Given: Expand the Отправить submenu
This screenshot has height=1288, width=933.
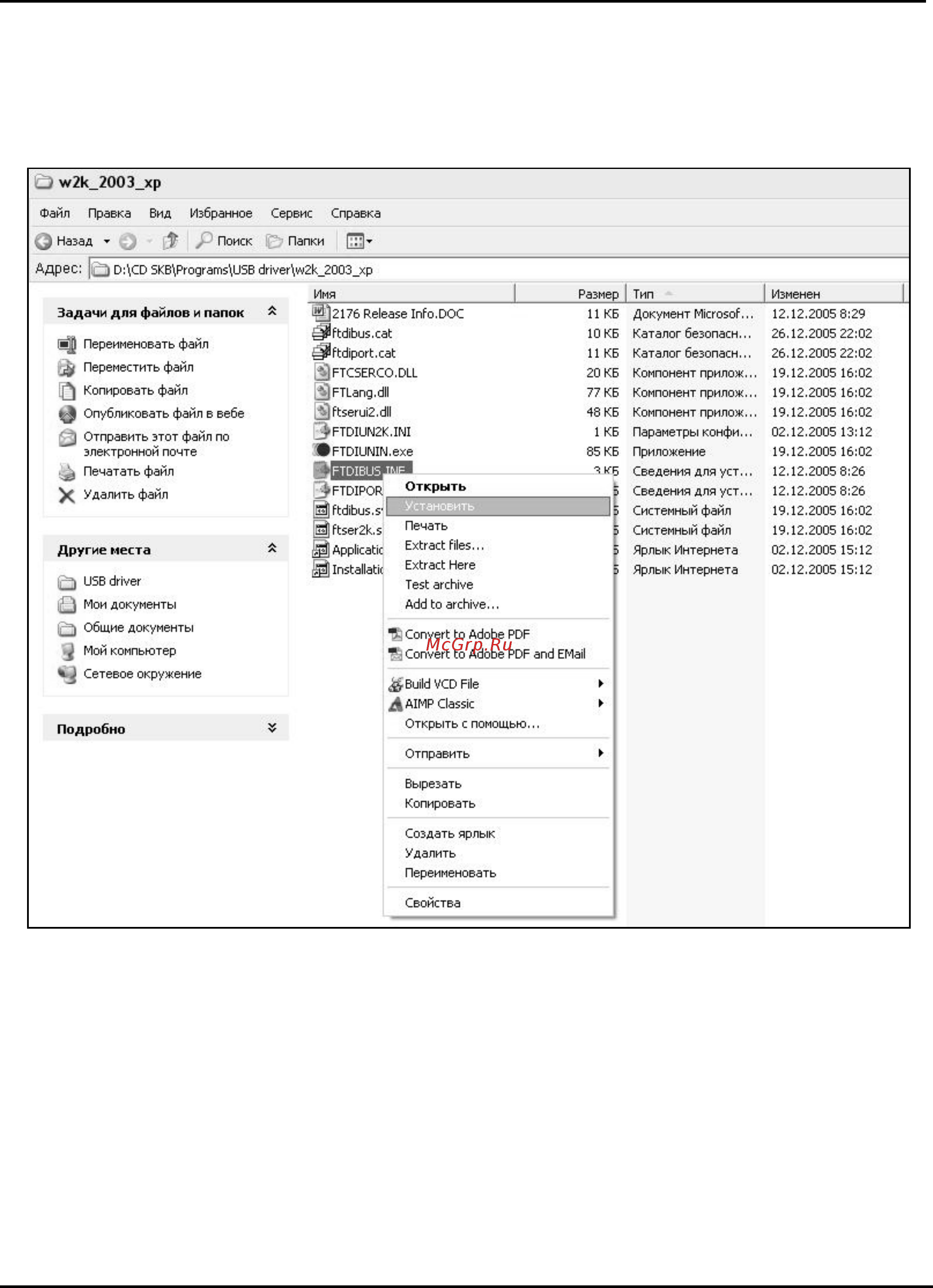Looking at the screenshot, I should [601, 753].
